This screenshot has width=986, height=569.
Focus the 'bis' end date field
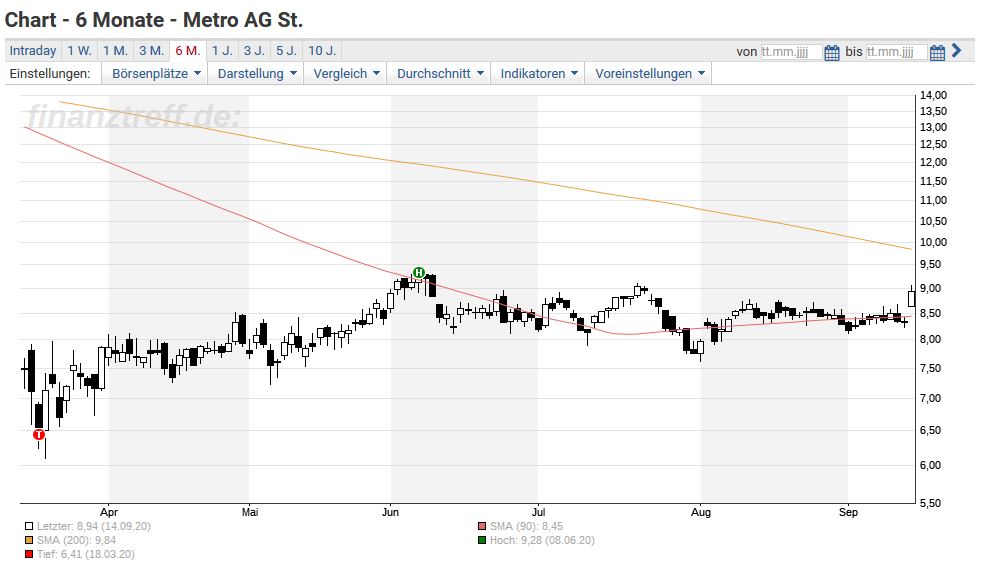coord(896,52)
